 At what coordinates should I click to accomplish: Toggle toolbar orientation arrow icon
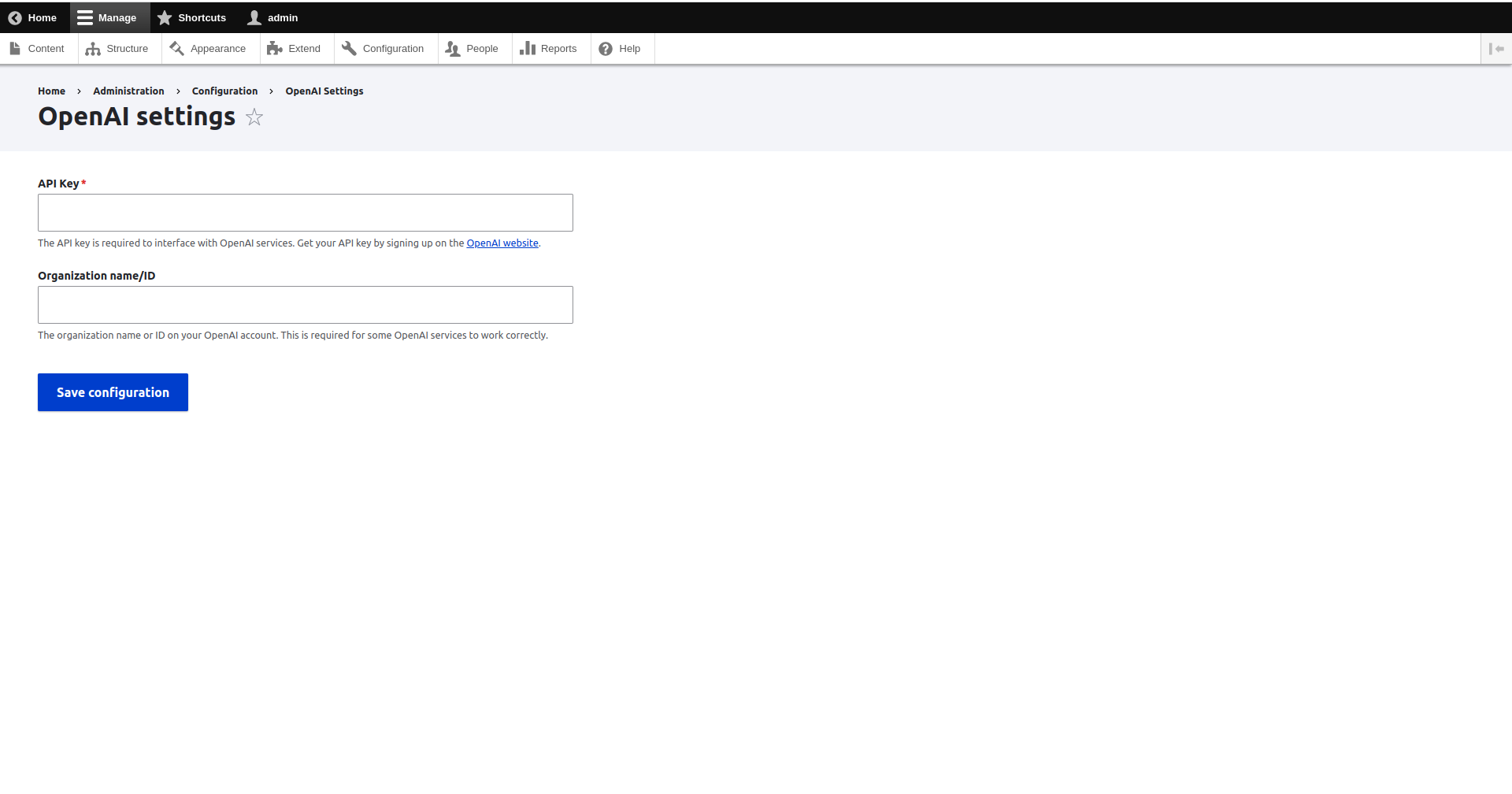tap(1496, 49)
